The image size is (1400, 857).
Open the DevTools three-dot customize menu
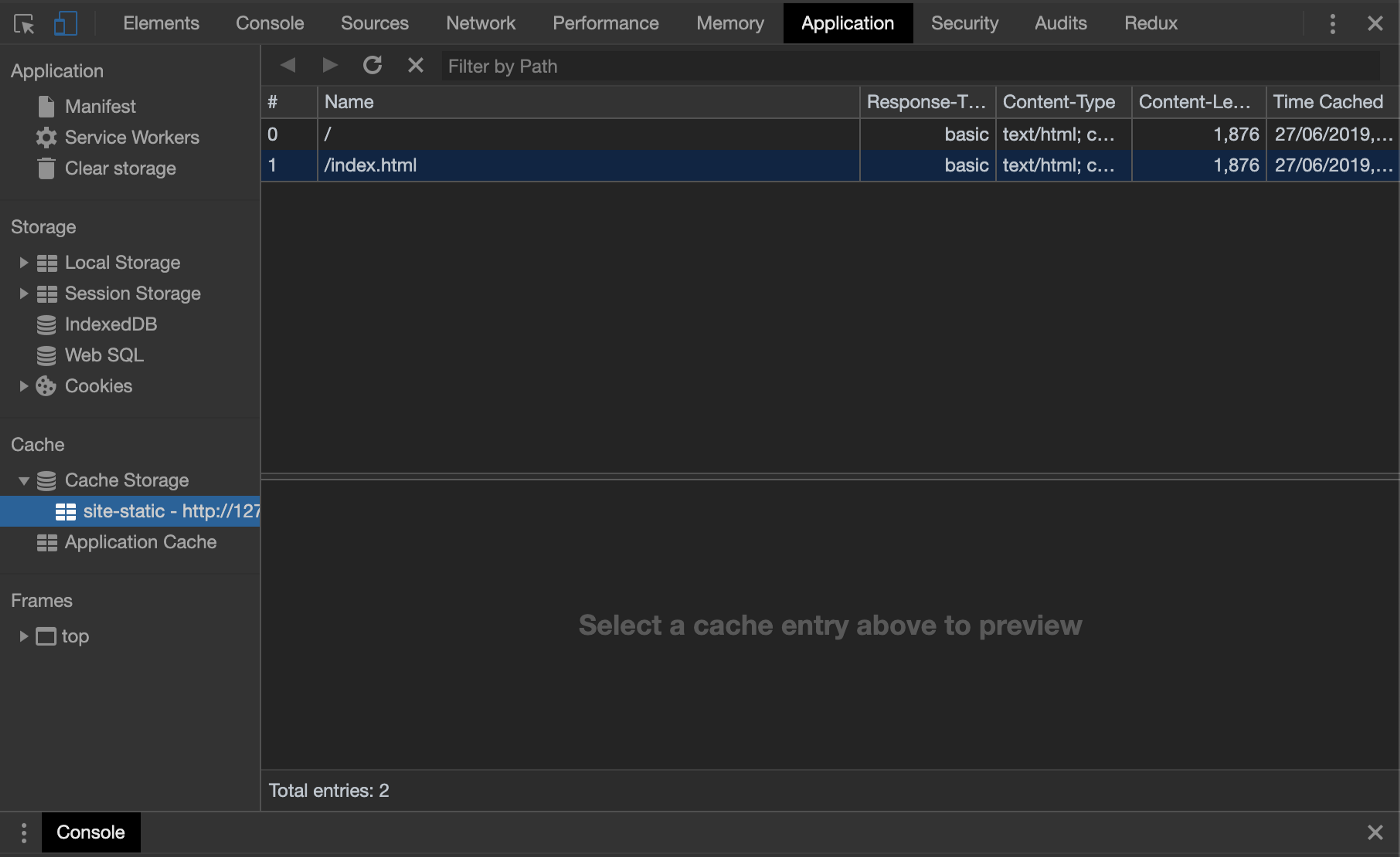(1332, 23)
